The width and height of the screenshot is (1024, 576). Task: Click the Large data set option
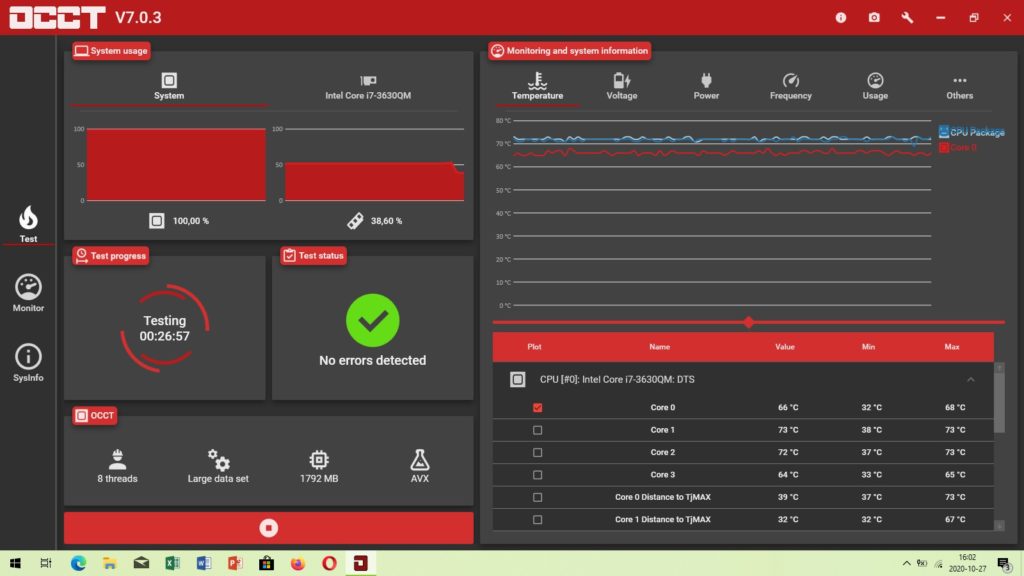(x=218, y=466)
